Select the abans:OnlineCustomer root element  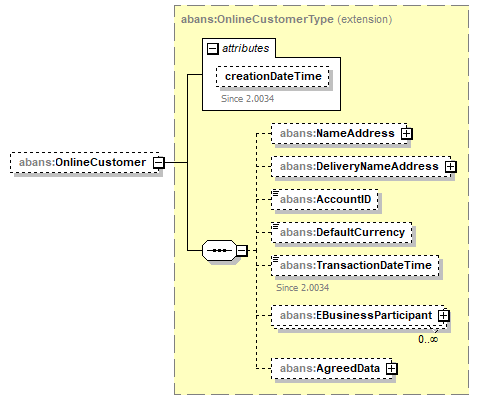tap(84, 163)
